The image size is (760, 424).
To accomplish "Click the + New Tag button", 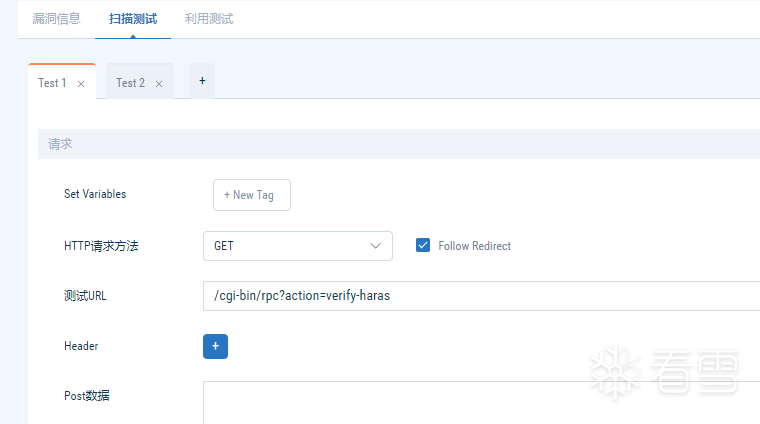I will [251, 195].
